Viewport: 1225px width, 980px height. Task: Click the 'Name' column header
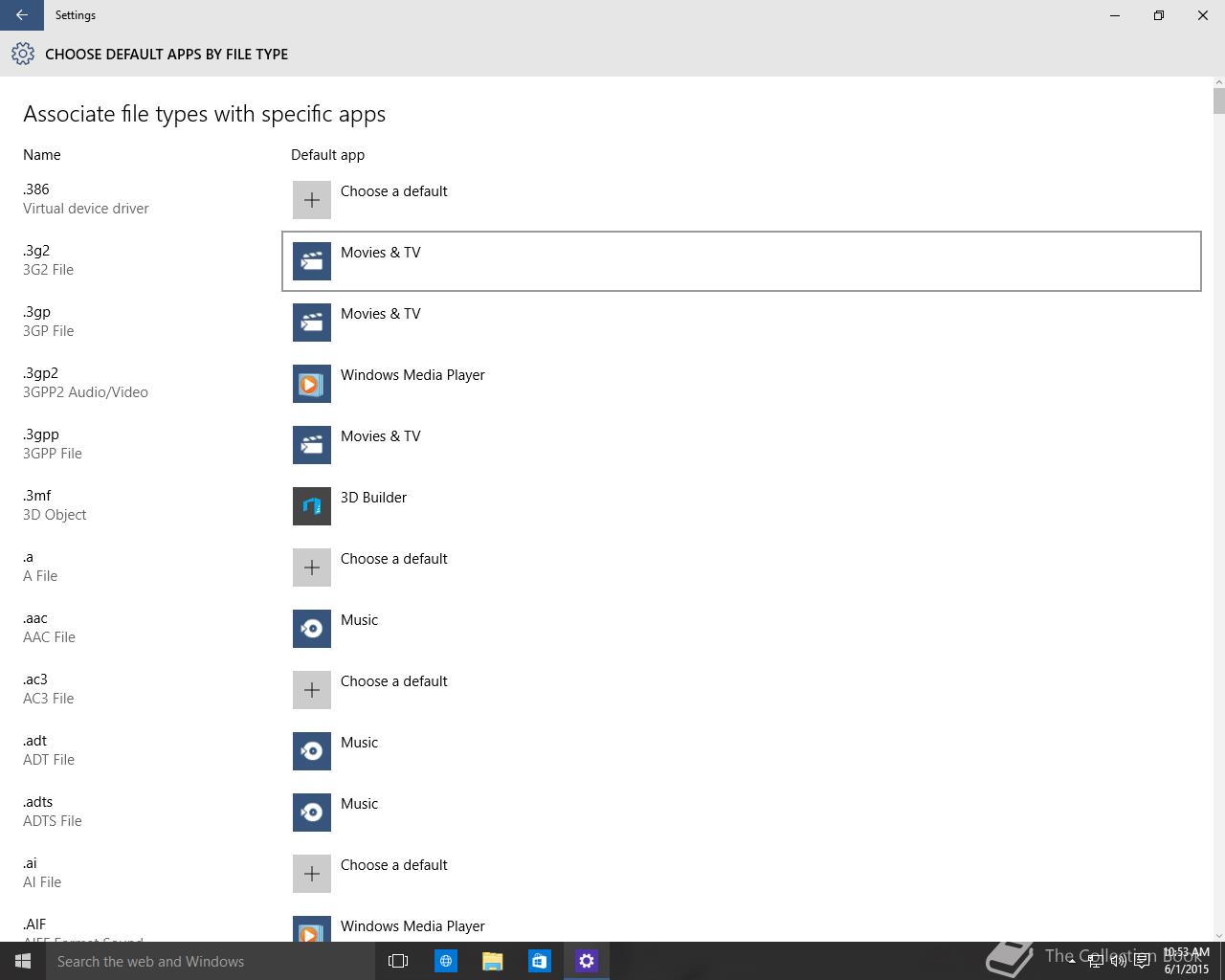[x=42, y=155]
